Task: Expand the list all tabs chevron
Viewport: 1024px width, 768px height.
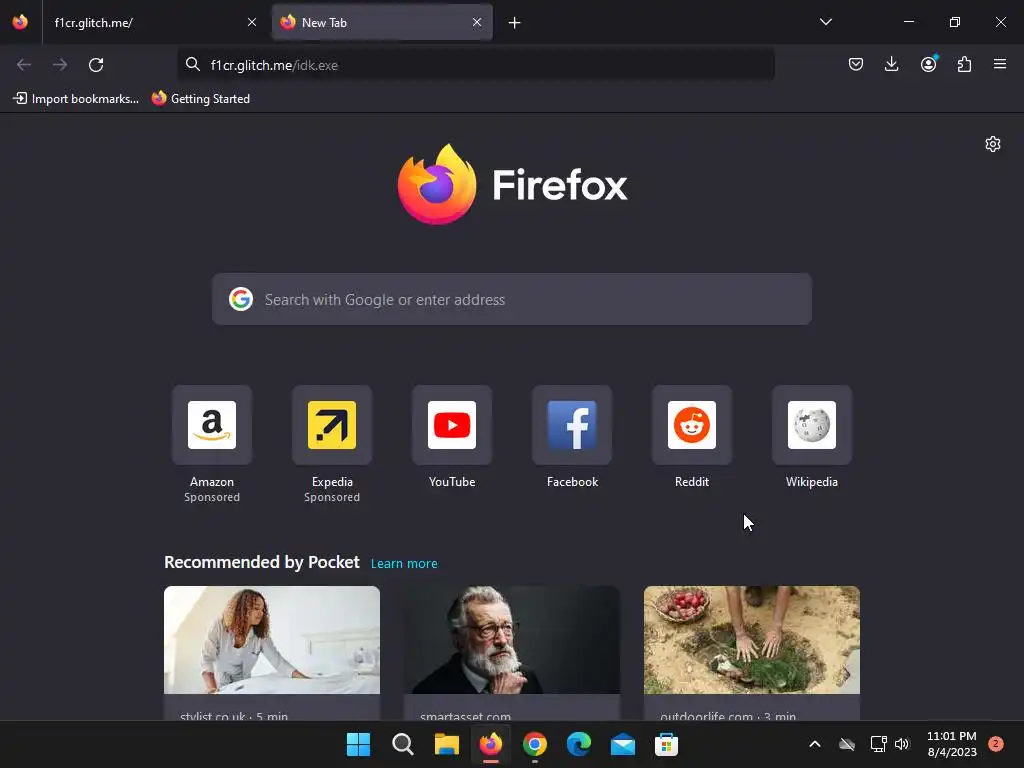Action: click(x=825, y=22)
